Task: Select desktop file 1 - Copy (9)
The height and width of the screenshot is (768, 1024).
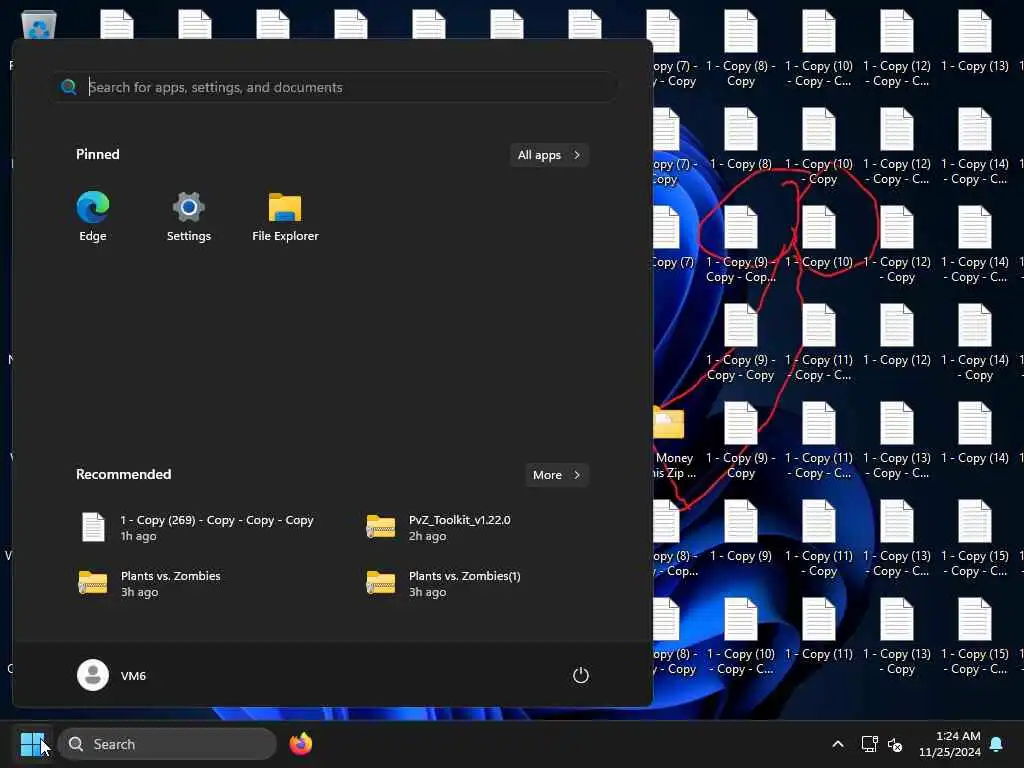Action: 741,532
